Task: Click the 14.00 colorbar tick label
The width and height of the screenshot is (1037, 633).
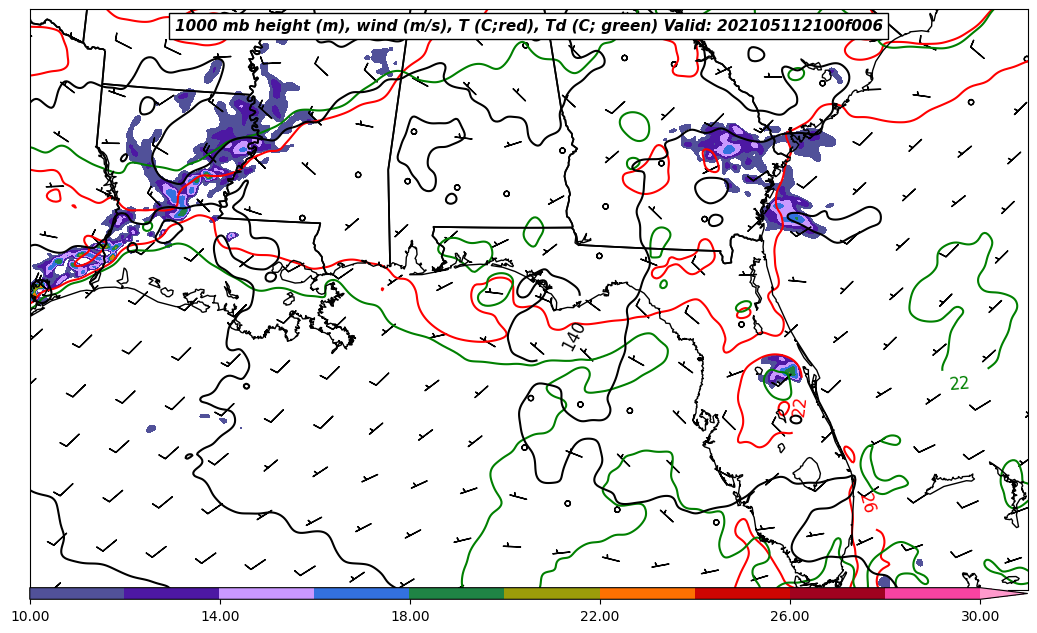Action: point(220,616)
